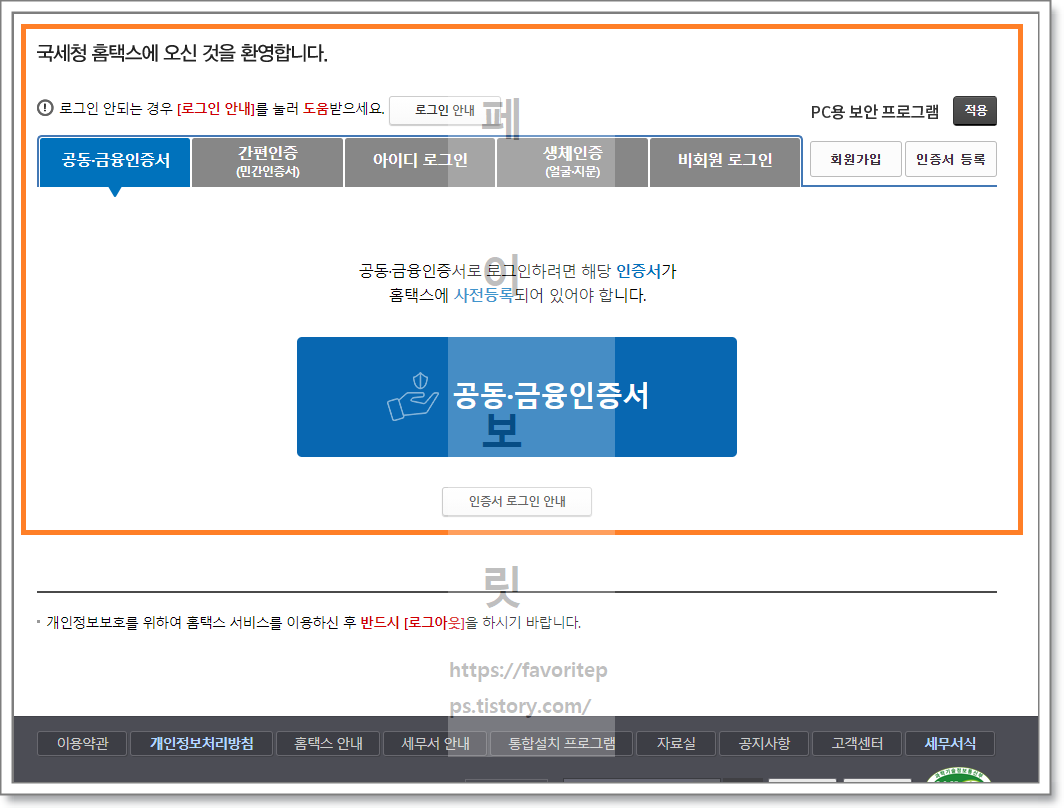1064x808 pixels.
Task: Click the 로그인 안내 button
Action: pyautogui.click(x=444, y=111)
